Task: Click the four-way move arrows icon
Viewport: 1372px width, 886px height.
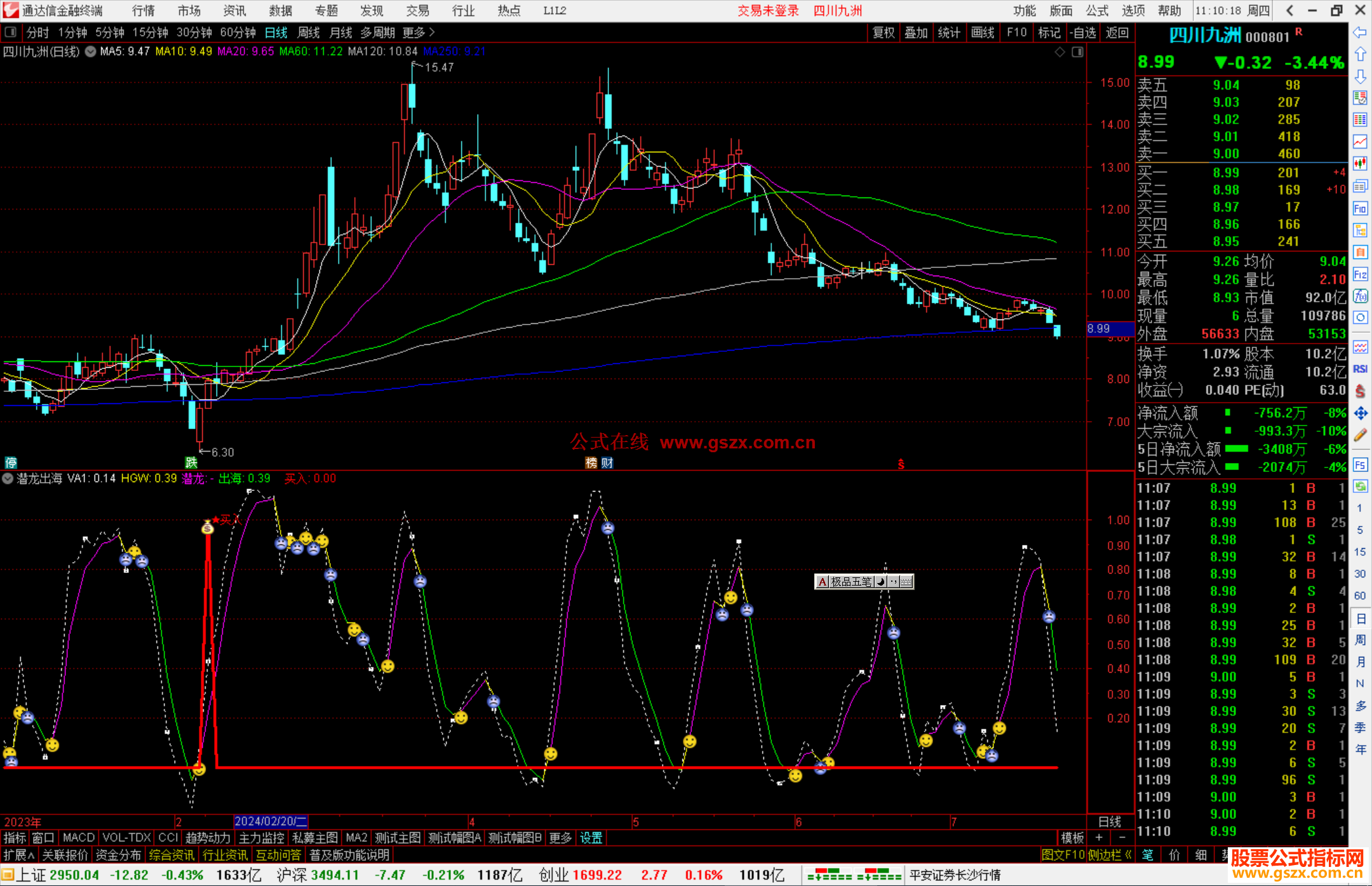Action: coord(1360,413)
